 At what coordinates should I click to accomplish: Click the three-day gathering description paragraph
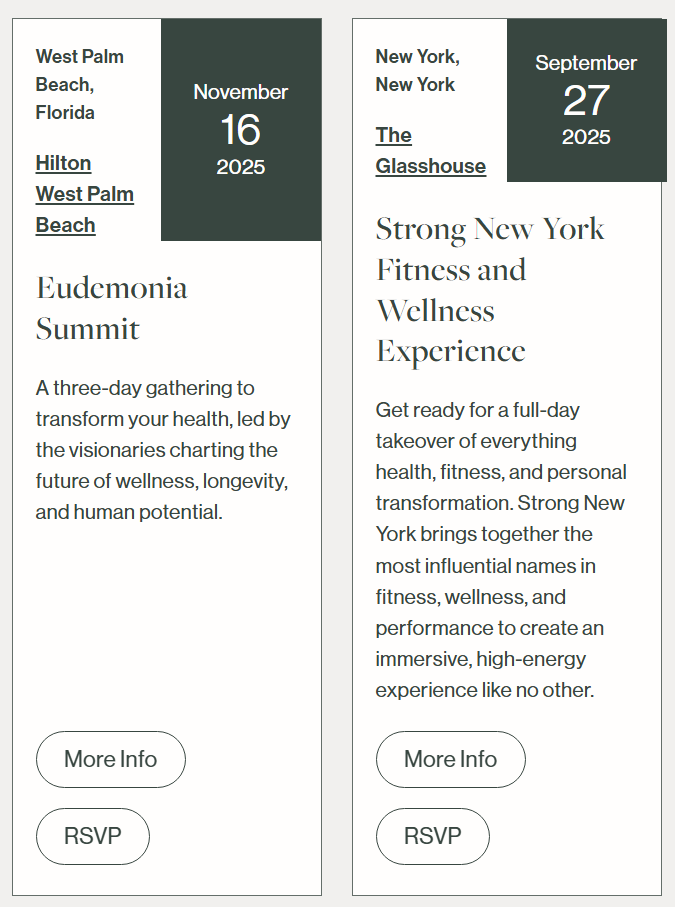tap(163, 449)
